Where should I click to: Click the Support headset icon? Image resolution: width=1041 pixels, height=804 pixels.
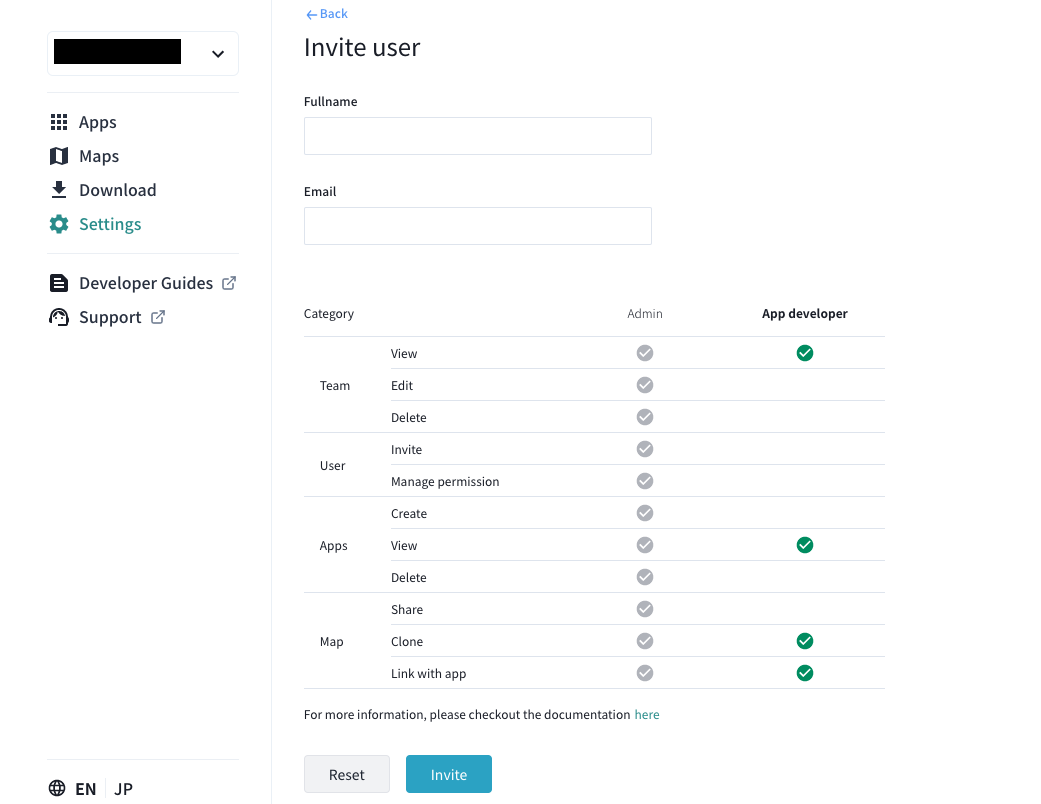[x=59, y=317]
